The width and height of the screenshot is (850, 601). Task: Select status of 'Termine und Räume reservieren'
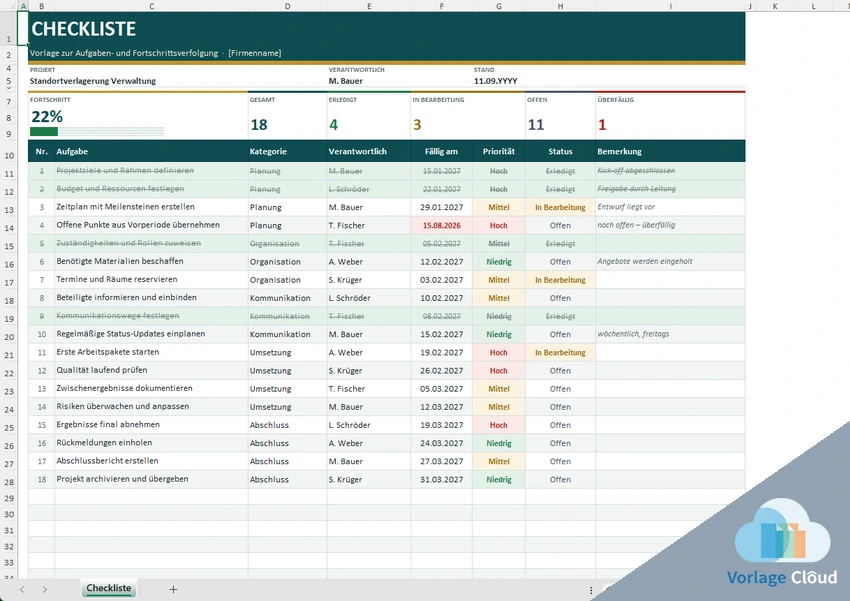(560, 280)
